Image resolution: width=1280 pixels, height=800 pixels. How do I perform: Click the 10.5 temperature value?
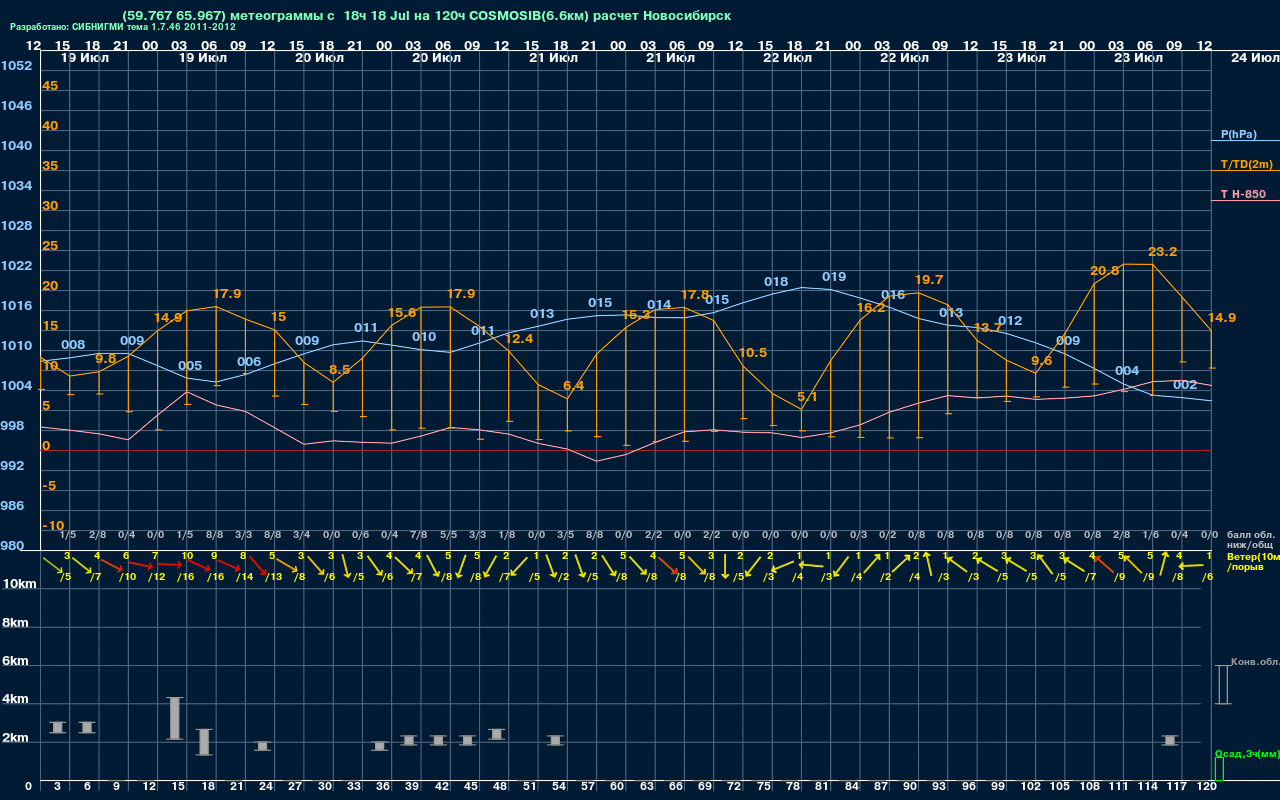(x=753, y=353)
